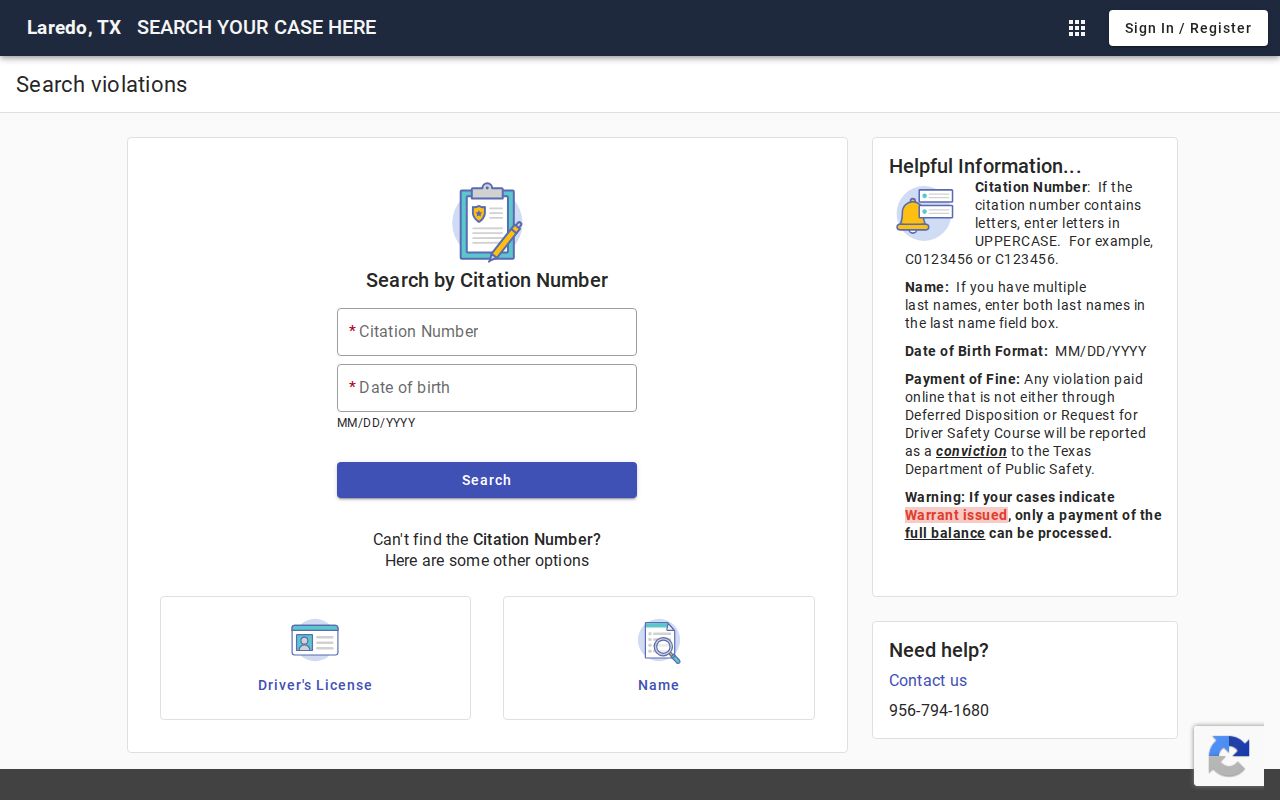
Task: Click the Helpful Information heading
Action: click(x=985, y=166)
